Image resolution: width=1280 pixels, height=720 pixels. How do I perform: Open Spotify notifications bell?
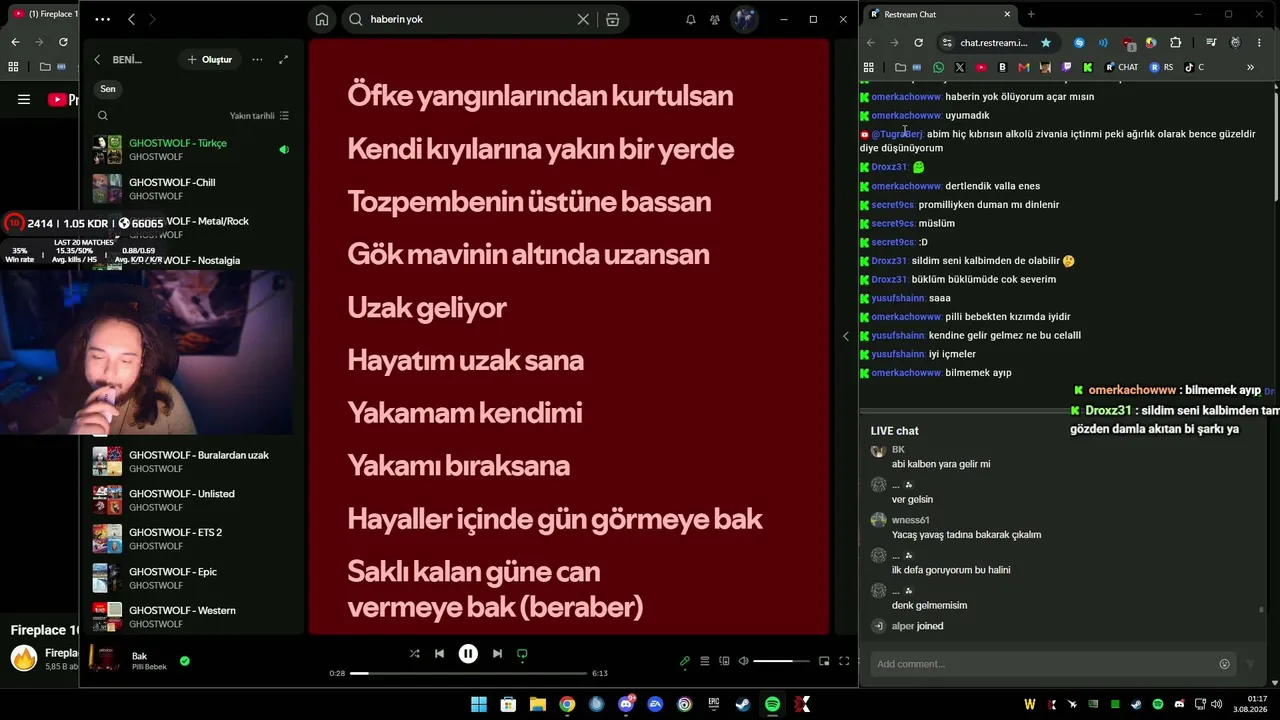point(690,19)
